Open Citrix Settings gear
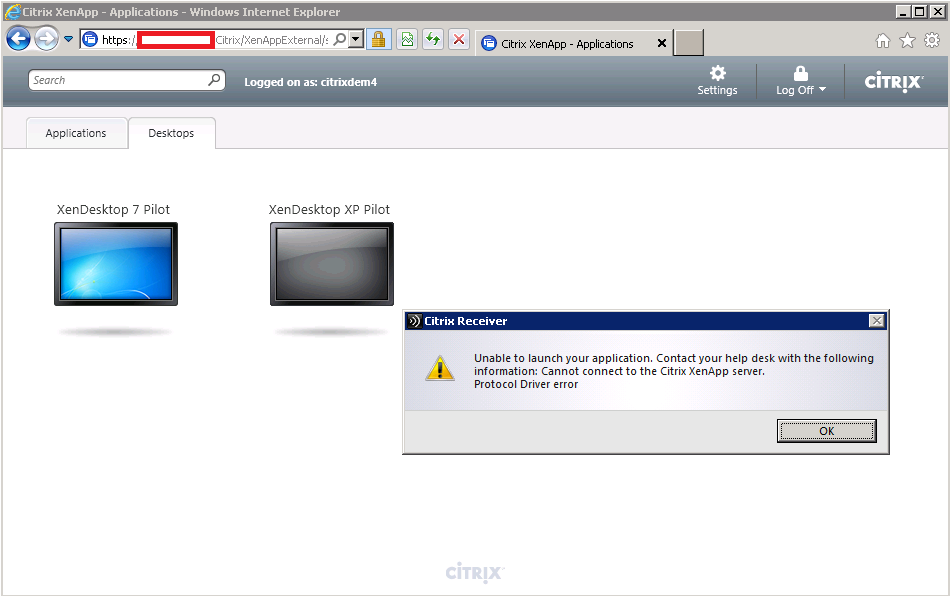This screenshot has height=596, width=950. [717, 81]
